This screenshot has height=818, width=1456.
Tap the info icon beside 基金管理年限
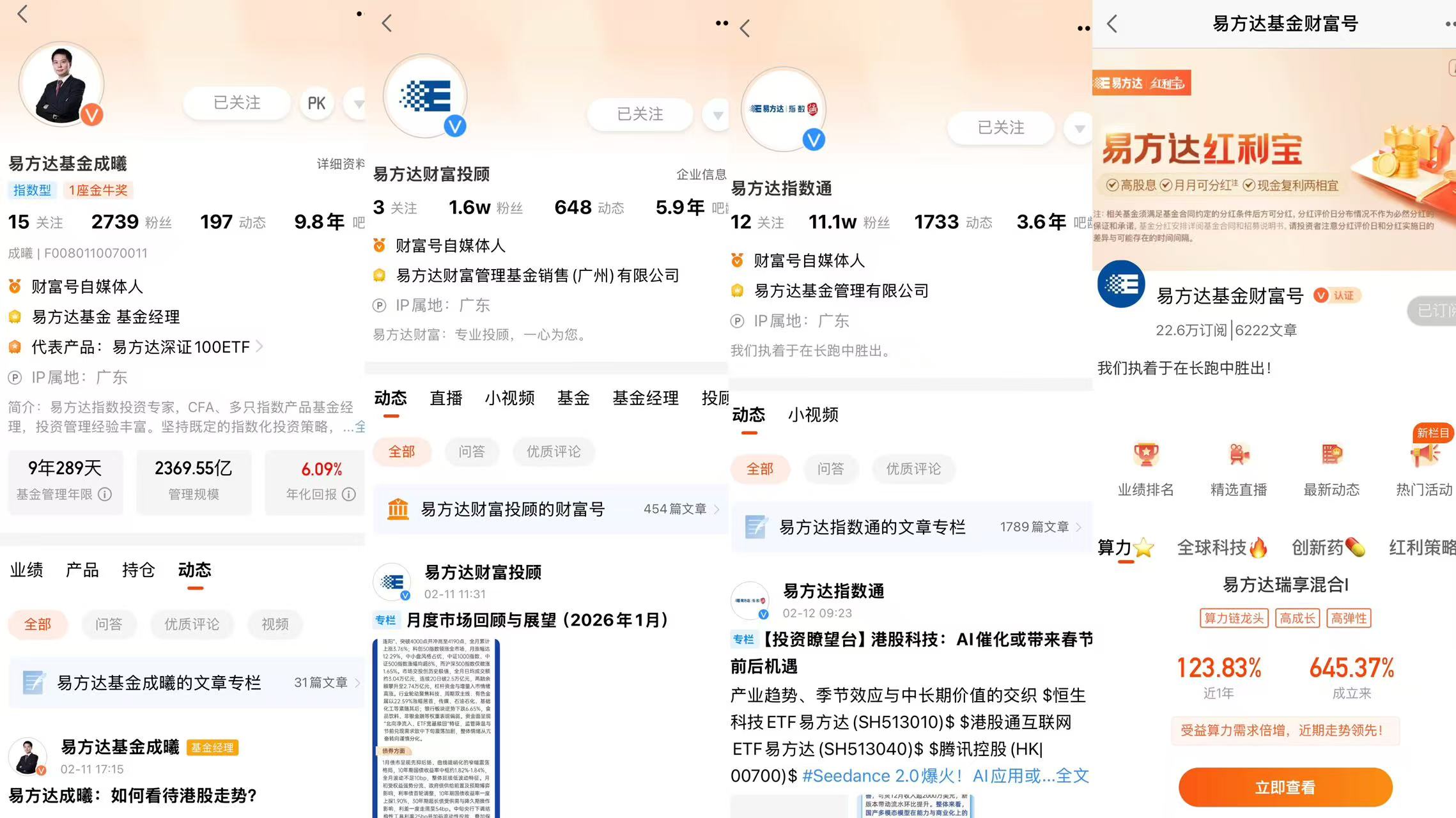(105, 494)
